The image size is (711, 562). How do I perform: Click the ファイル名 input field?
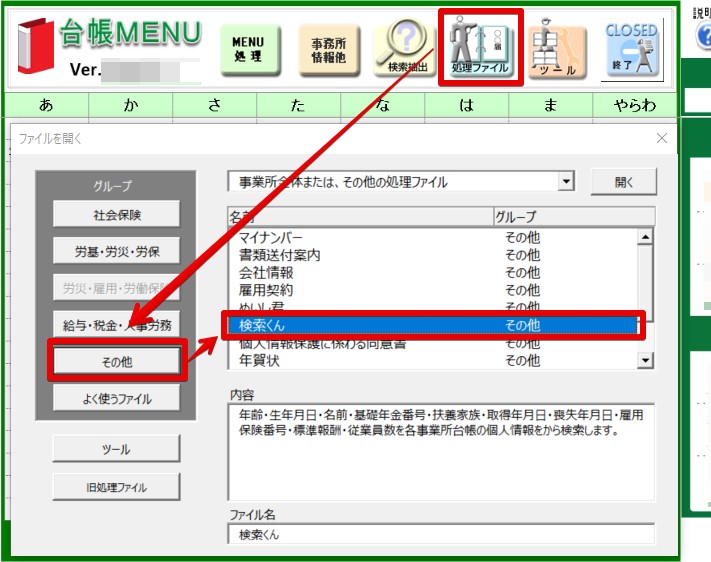[x=441, y=534]
